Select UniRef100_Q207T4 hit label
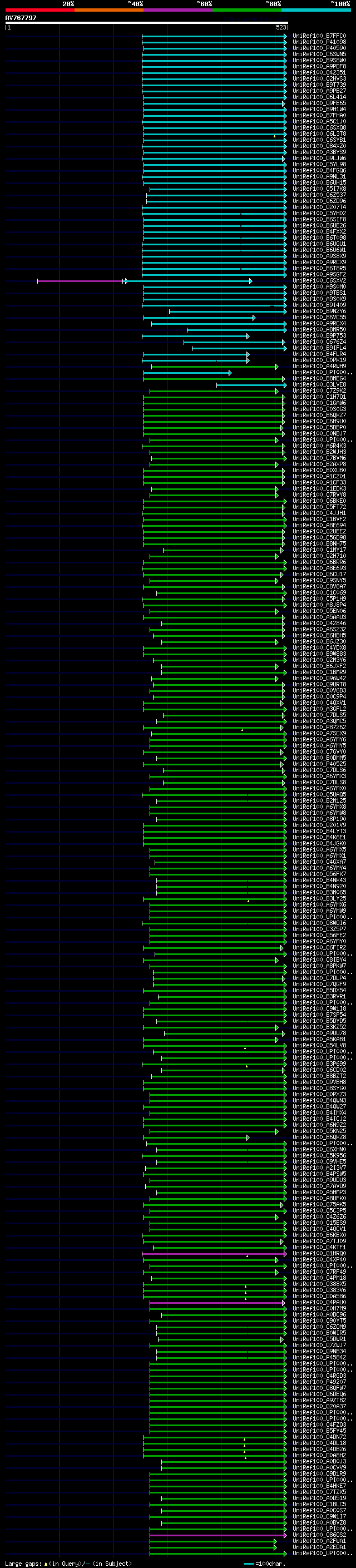356x1568 pixels. point(319,207)
